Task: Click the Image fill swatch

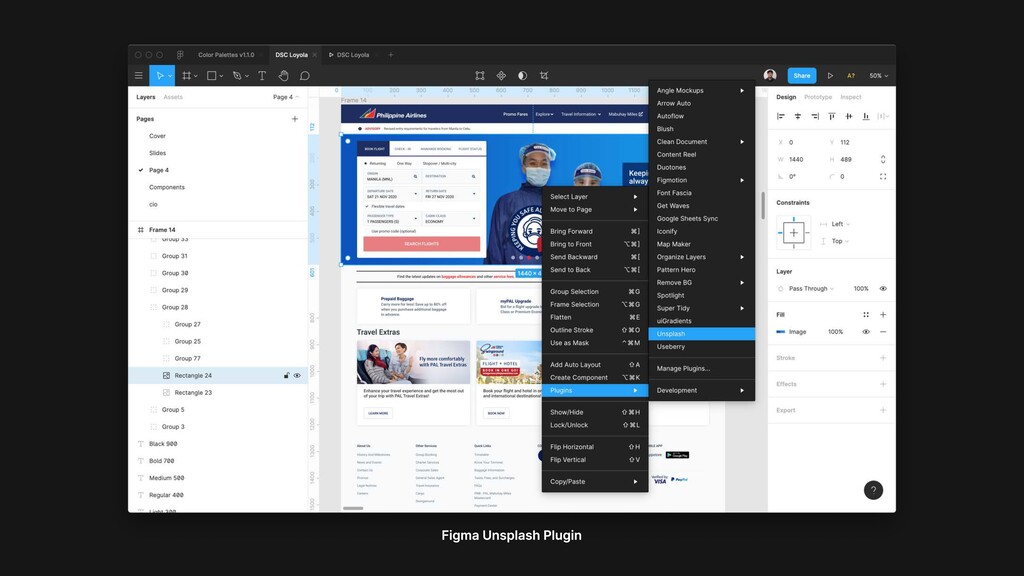Action: coord(780,332)
